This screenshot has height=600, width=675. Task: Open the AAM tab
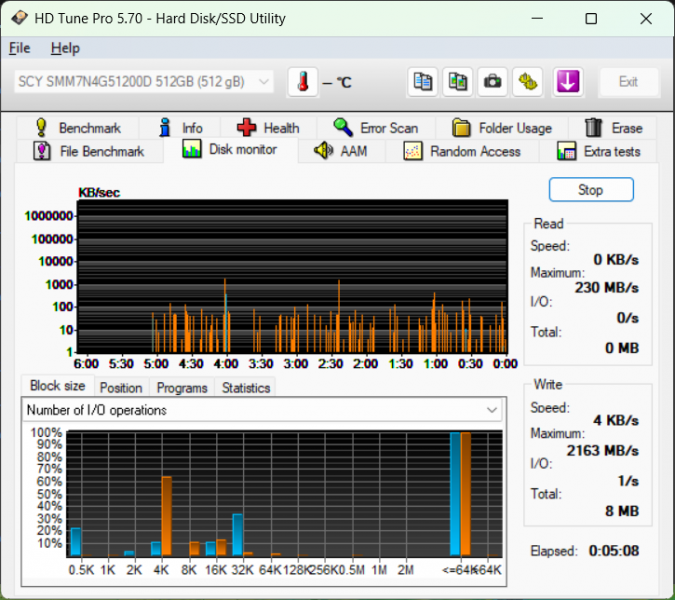click(x=342, y=152)
